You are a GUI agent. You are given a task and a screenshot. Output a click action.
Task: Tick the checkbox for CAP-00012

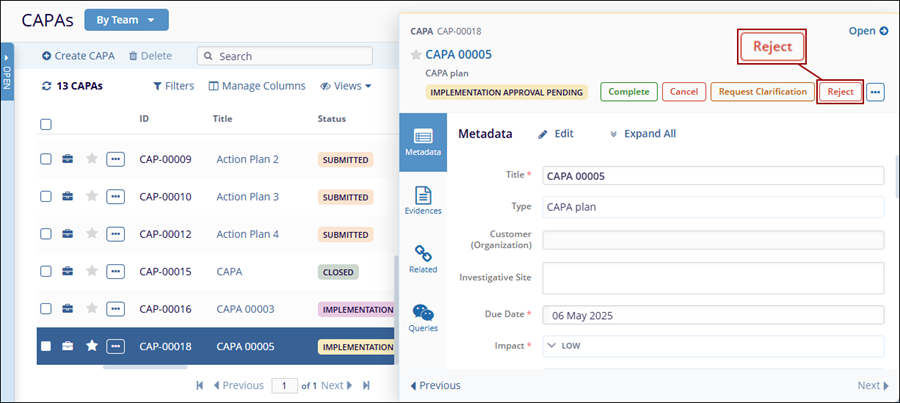(x=46, y=234)
